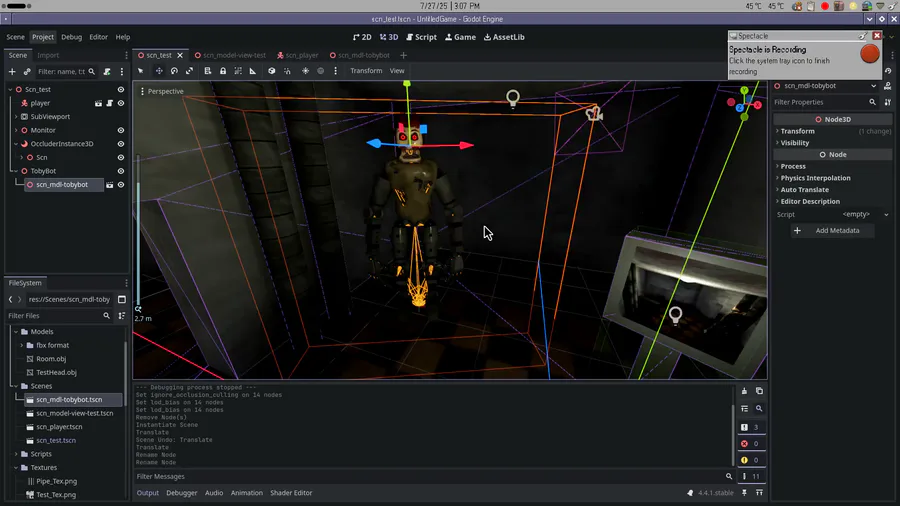Show the selectable nodes list in viewport toolbar
This screenshot has width=900, height=506.
click(x=208, y=71)
